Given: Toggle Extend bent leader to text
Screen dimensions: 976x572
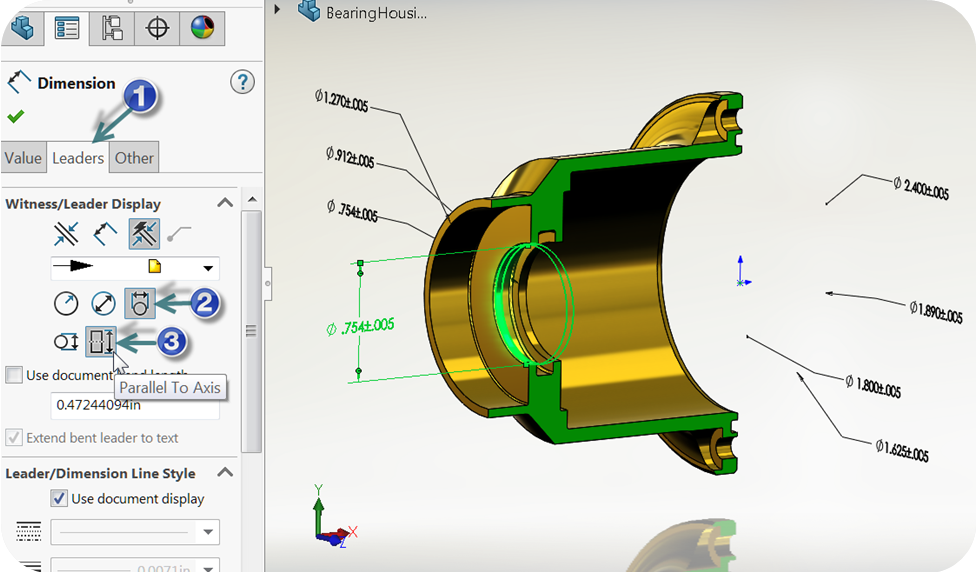Looking at the screenshot, I should (x=14, y=438).
